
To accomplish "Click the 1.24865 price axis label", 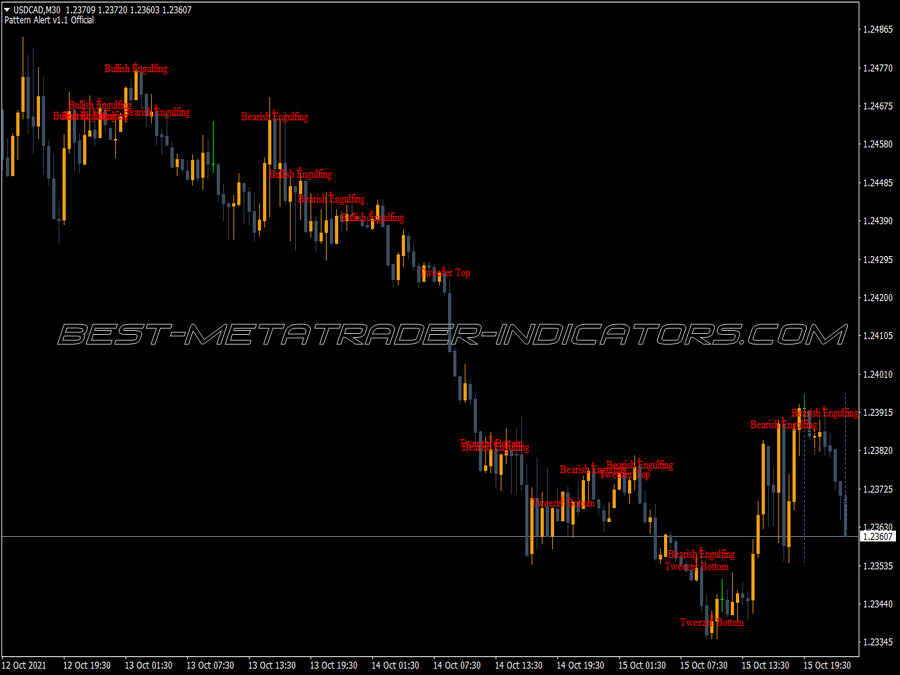I will [x=878, y=30].
